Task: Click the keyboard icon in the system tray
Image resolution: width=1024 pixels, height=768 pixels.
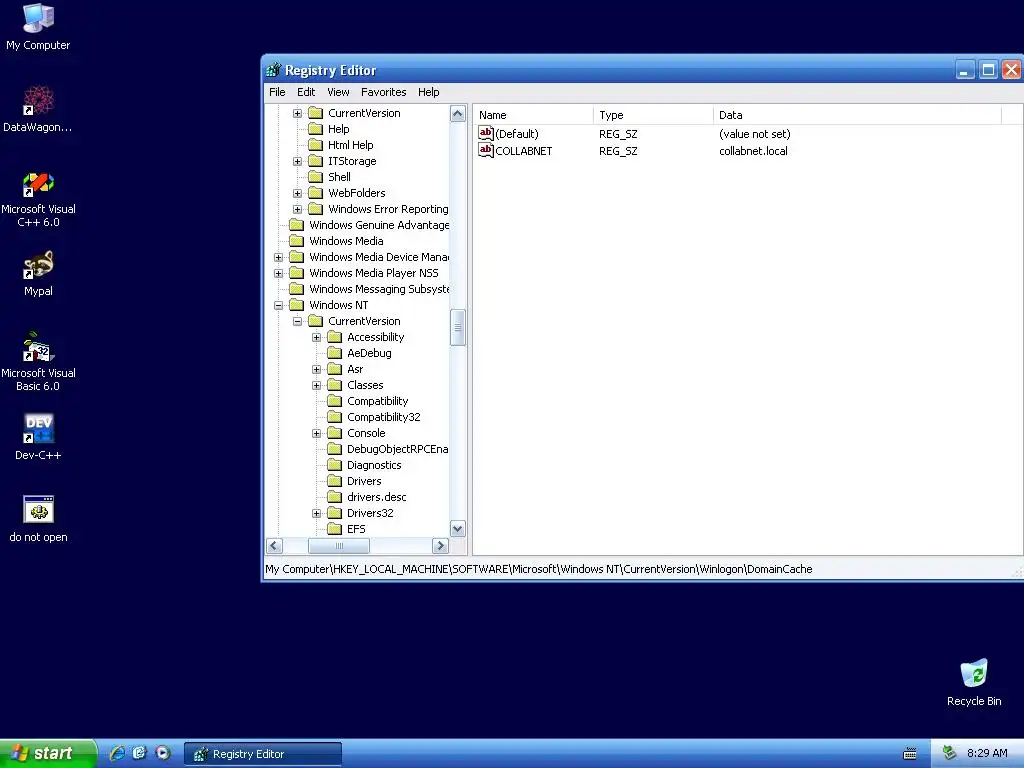Action: 910,754
